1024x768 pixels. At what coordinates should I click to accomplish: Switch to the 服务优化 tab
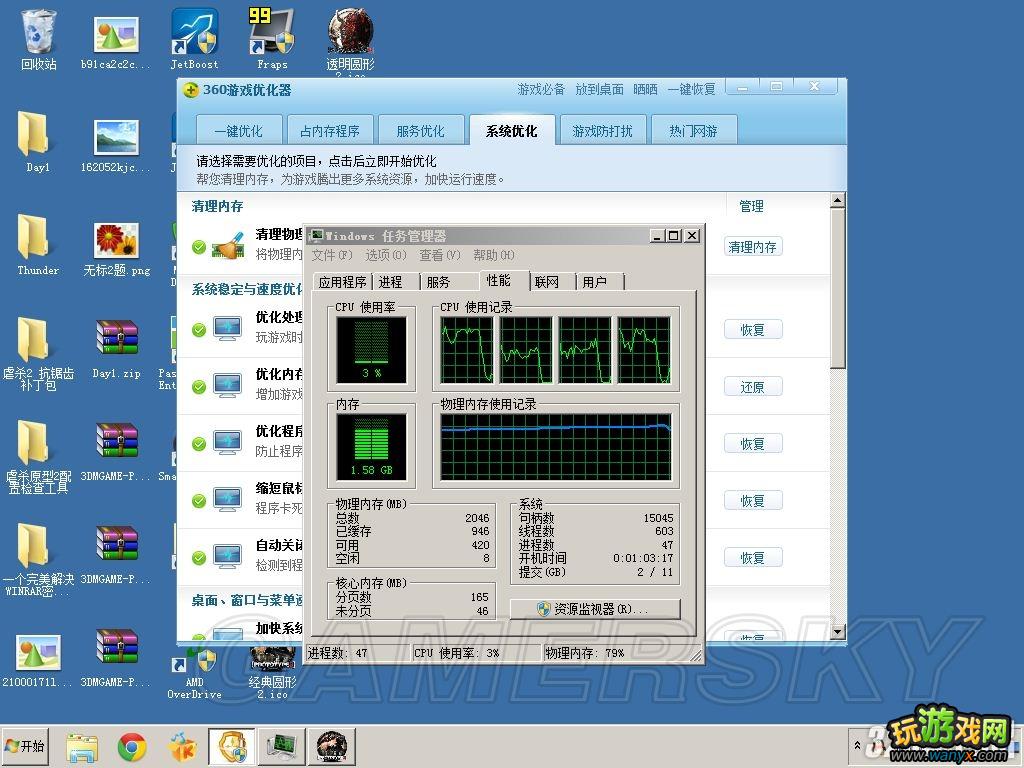tap(421, 131)
